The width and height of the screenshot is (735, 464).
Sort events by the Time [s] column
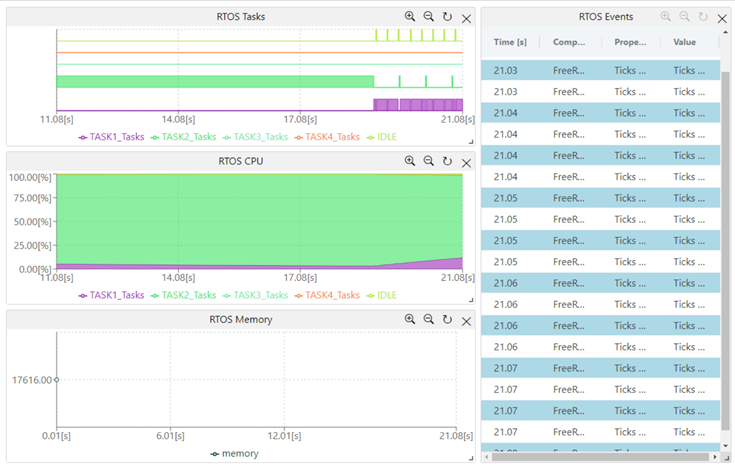coord(510,42)
